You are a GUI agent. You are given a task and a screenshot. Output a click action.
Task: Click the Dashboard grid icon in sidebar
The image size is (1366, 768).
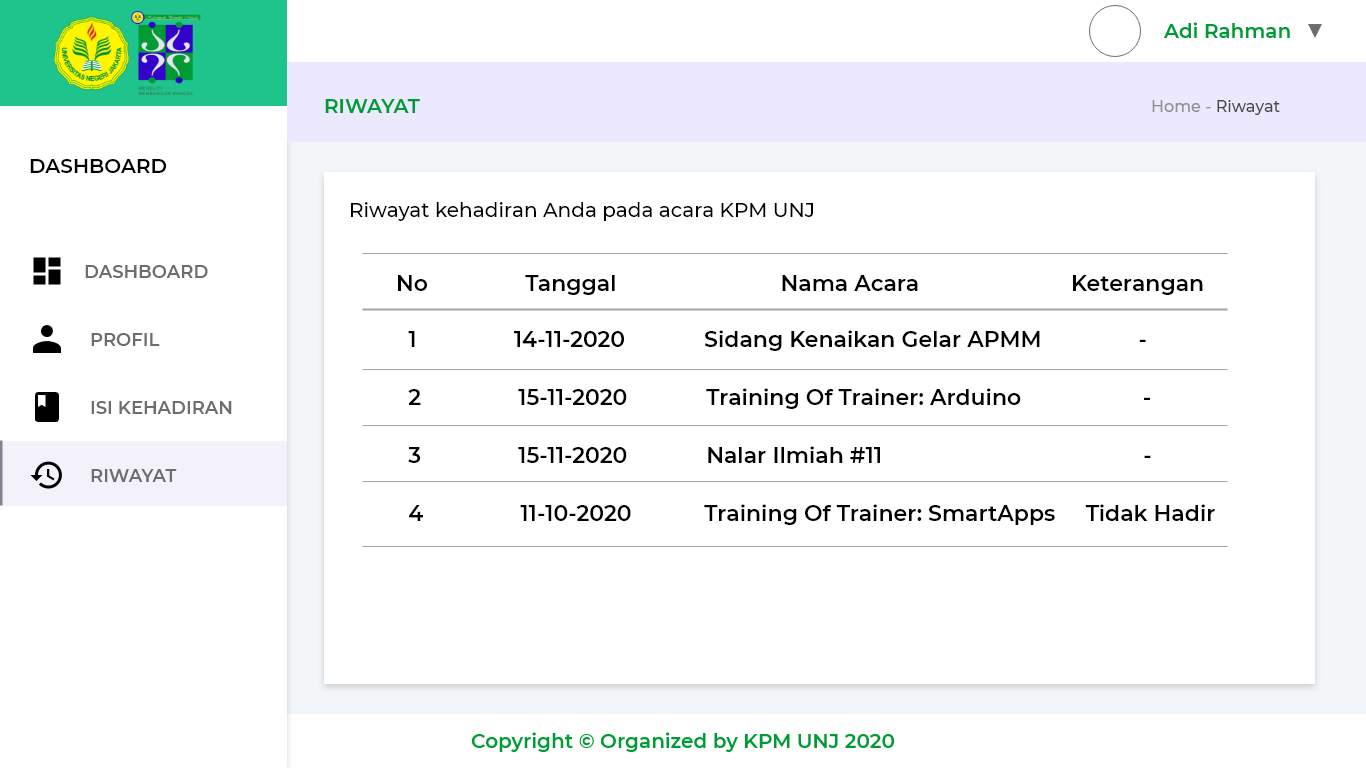pos(47,271)
